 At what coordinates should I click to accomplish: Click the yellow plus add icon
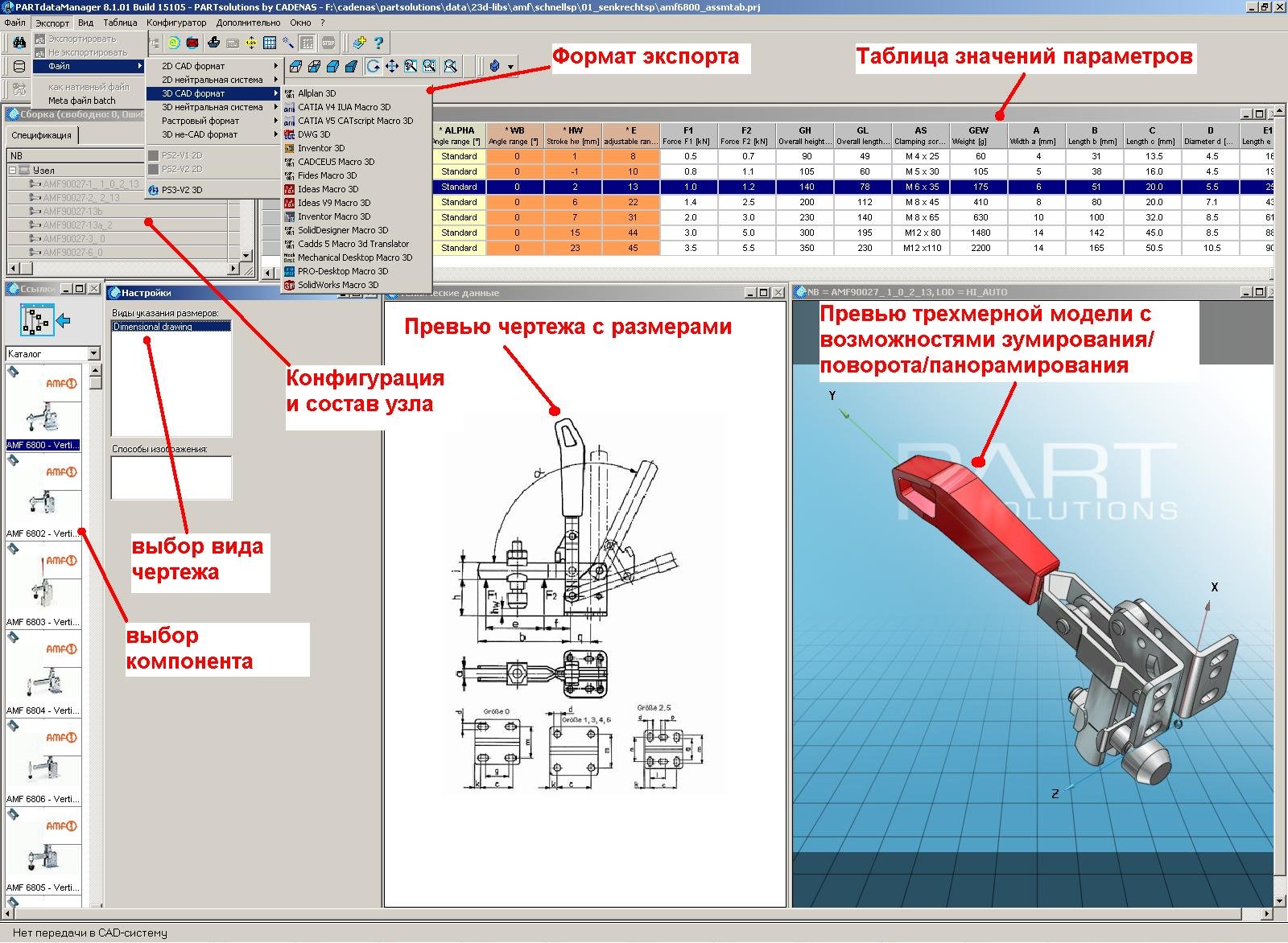(360, 43)
